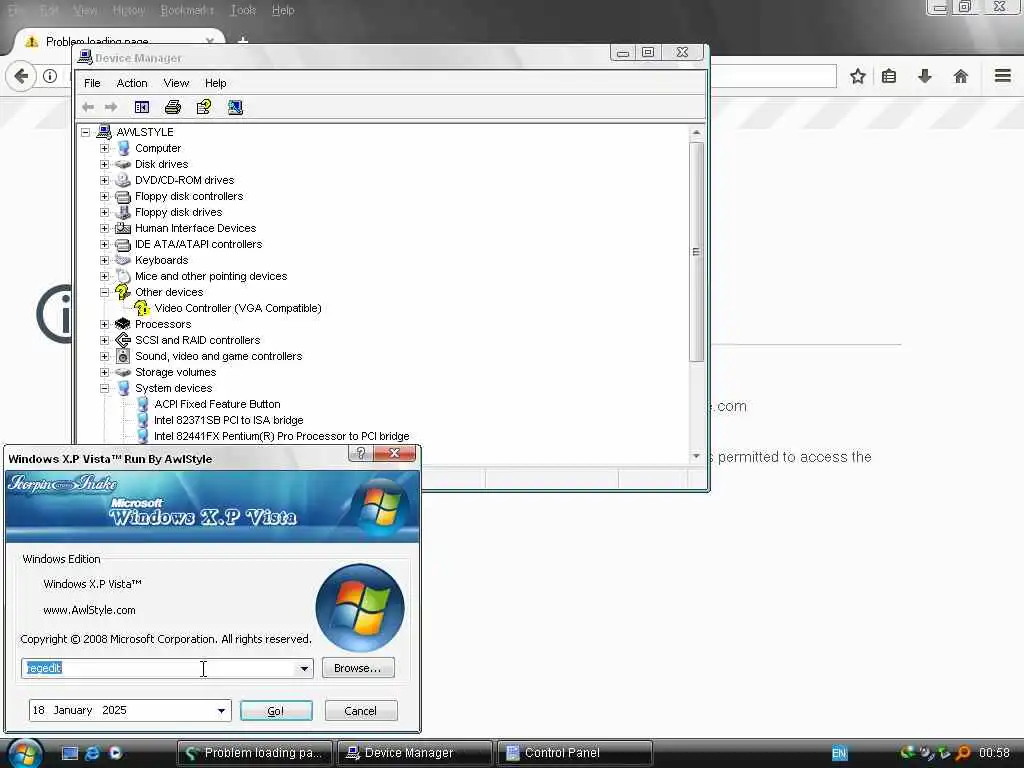Expand the IDE ATA/ATAPI controllers category

click(104, 244)
